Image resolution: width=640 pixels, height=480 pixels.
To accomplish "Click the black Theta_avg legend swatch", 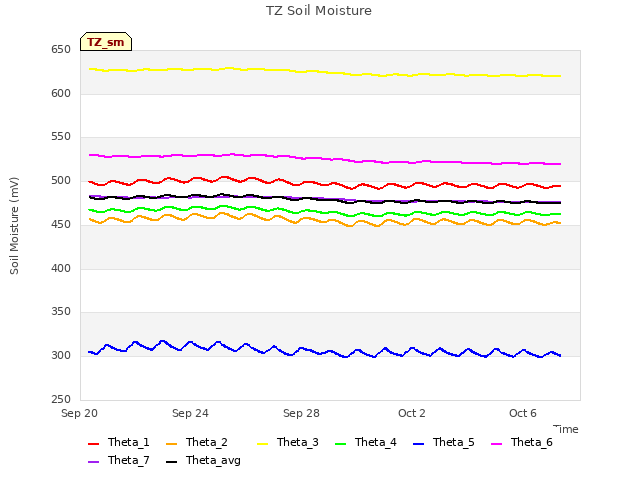I will point(171,462).
